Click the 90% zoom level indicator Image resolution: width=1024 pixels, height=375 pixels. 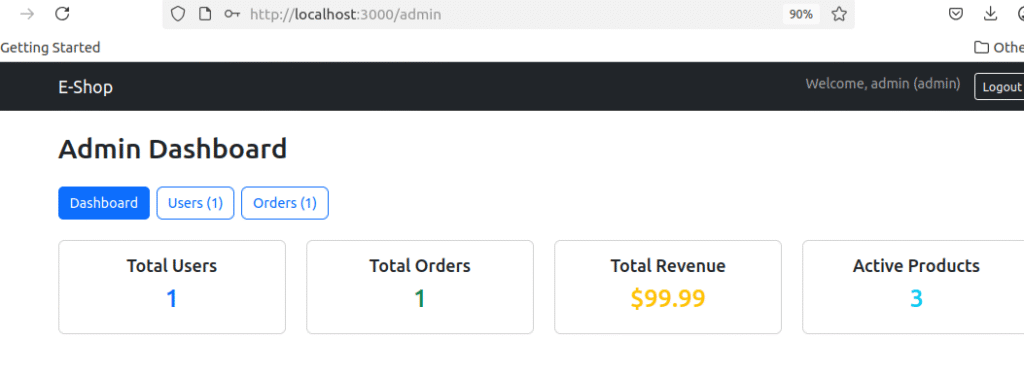[x=801, y=14]
